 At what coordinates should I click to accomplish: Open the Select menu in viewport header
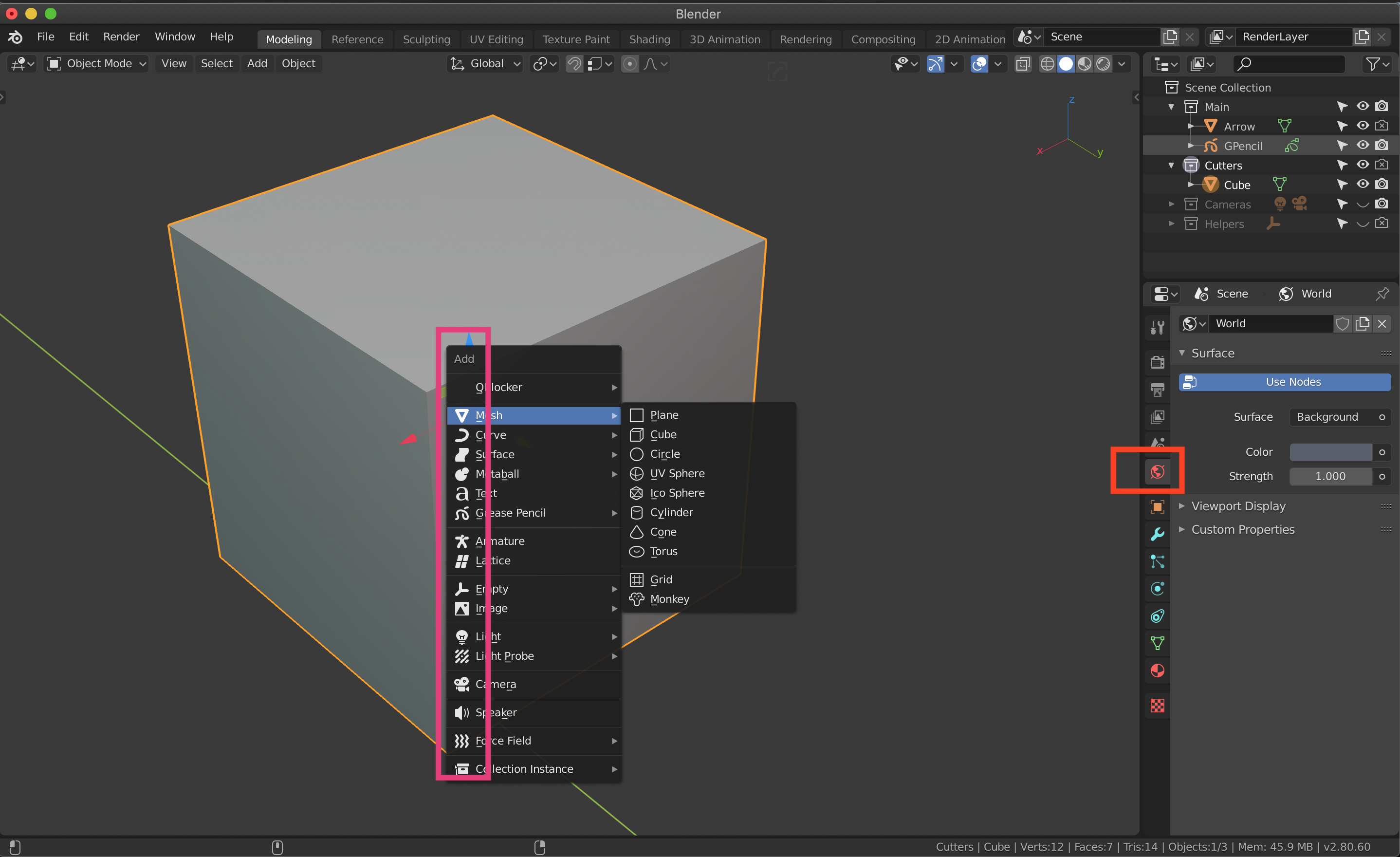tap(217, 64)
